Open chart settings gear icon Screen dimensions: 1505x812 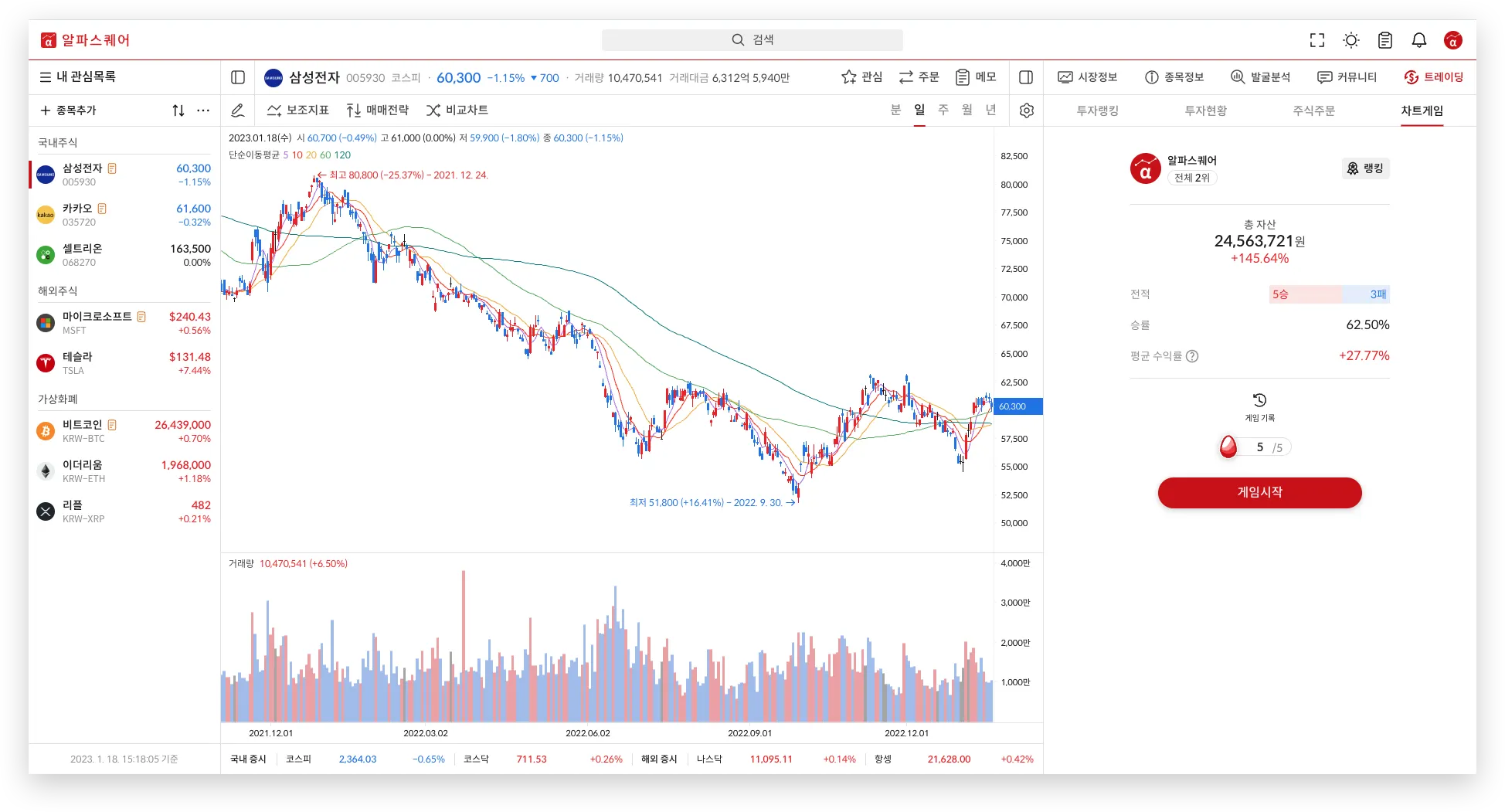click(1027, 110)
